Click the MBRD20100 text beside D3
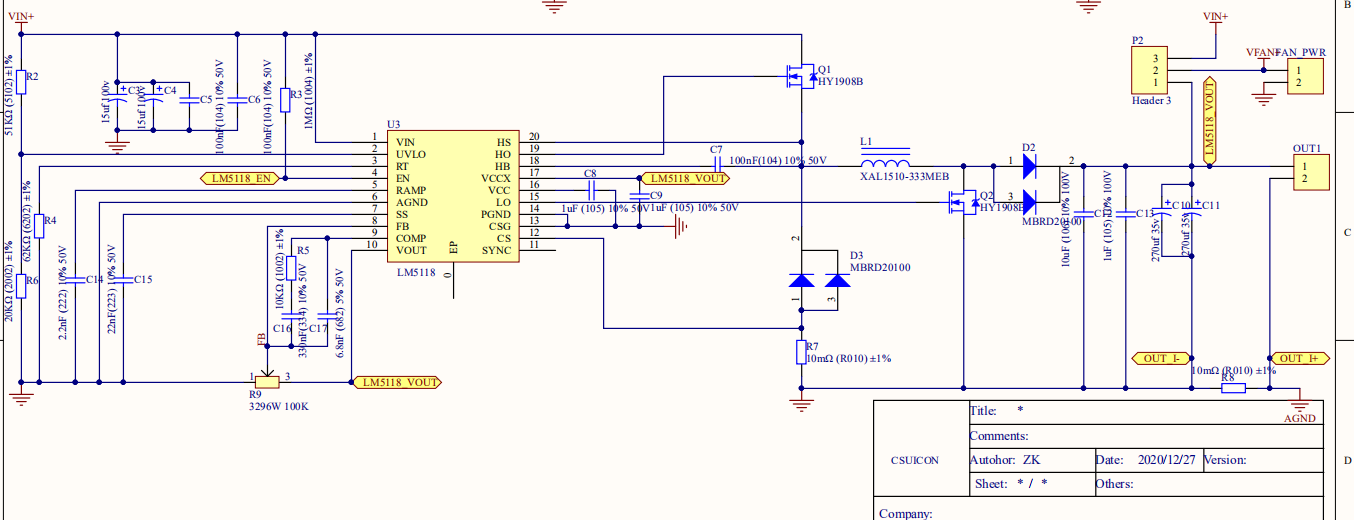The height and width of the screenshot is (520, 1354). [879, 267]
